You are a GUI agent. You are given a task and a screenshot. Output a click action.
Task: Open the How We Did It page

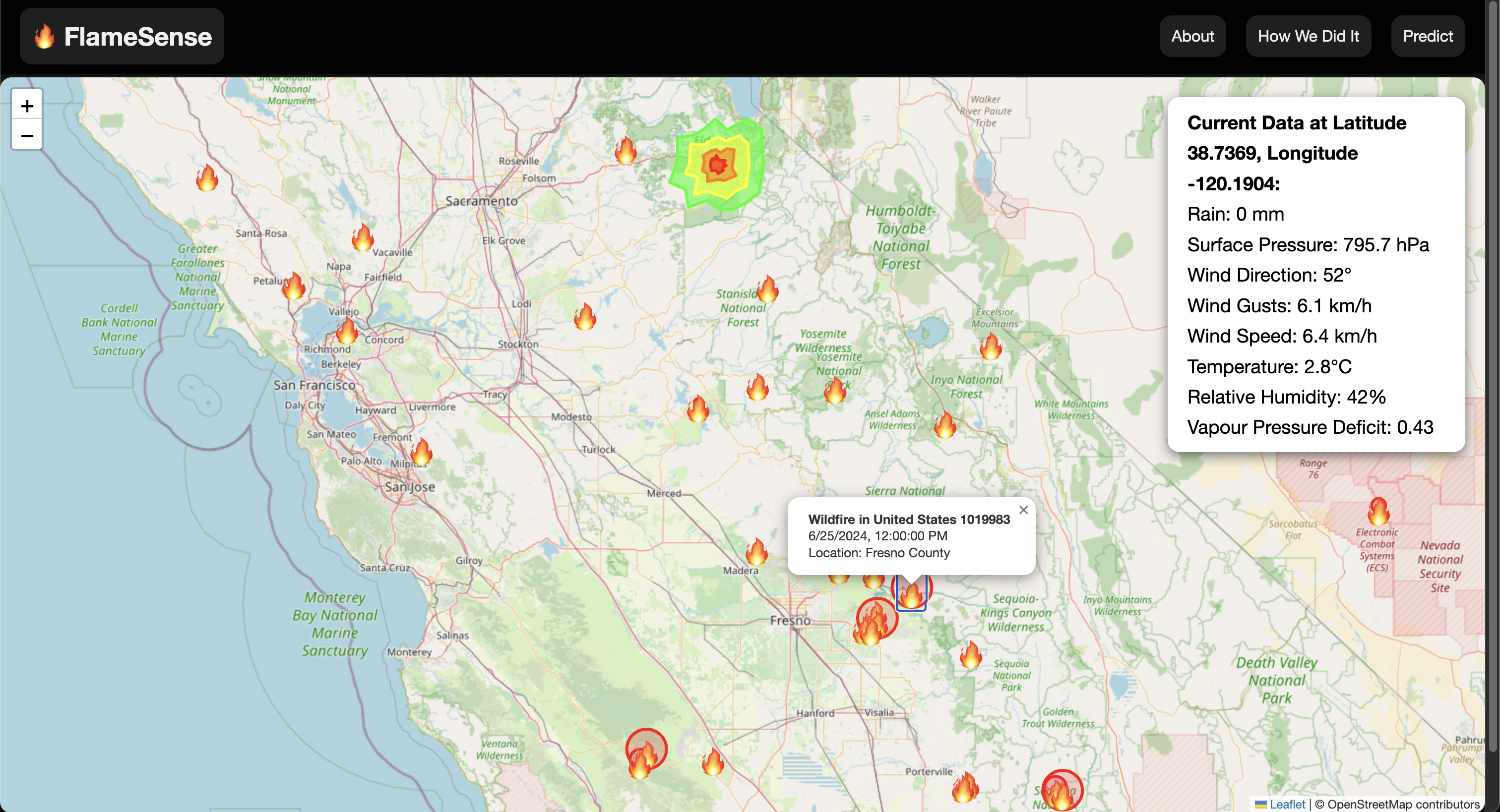(x=1308, y=36)
